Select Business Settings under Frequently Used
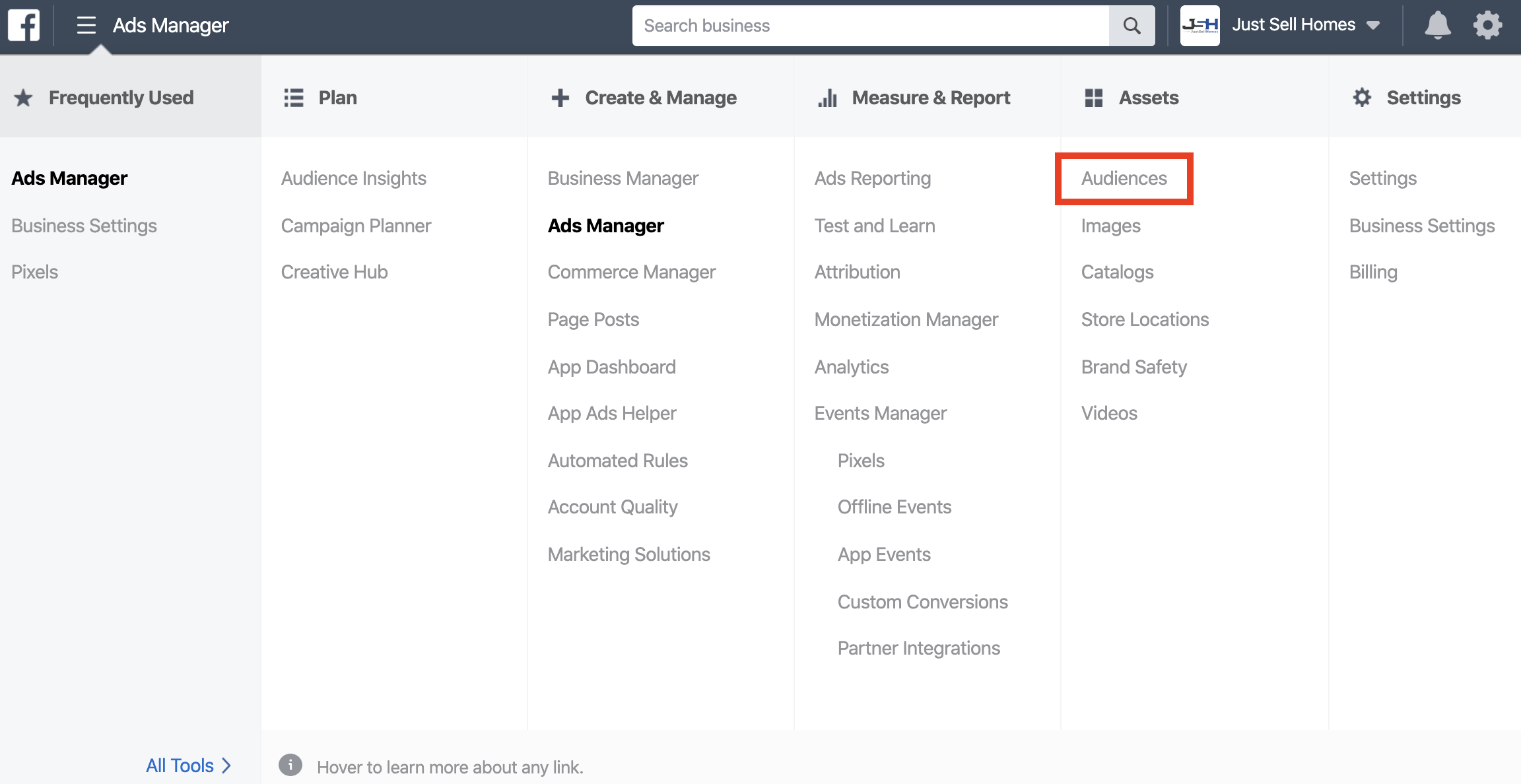The image size is (1521, 784). 84,225
